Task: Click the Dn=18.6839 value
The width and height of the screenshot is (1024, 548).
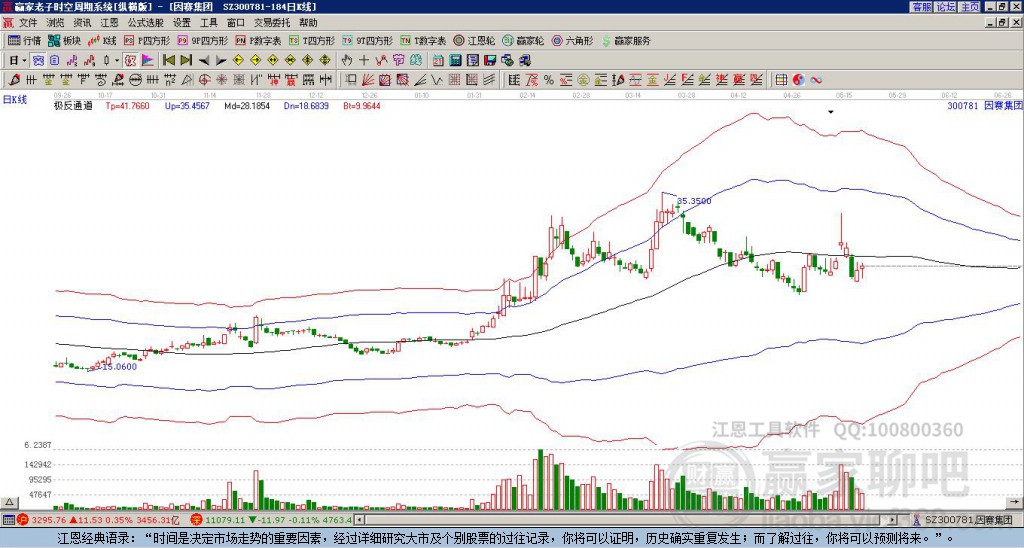Action: (306, 106)
